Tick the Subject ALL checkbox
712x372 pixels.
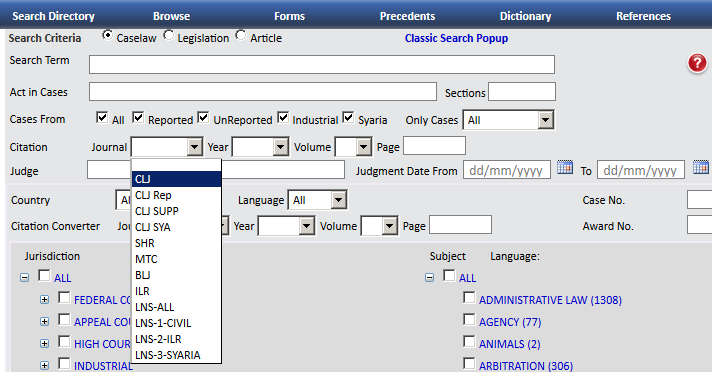tap(449, 276)
